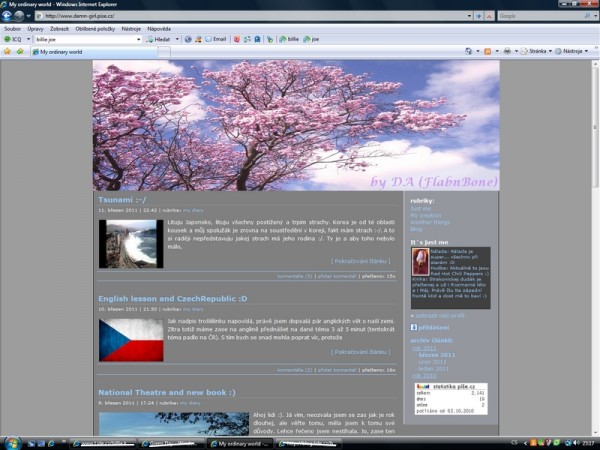Click the 'joe' search term button
This screenshot has height=450, width=600.
point(311,39)
